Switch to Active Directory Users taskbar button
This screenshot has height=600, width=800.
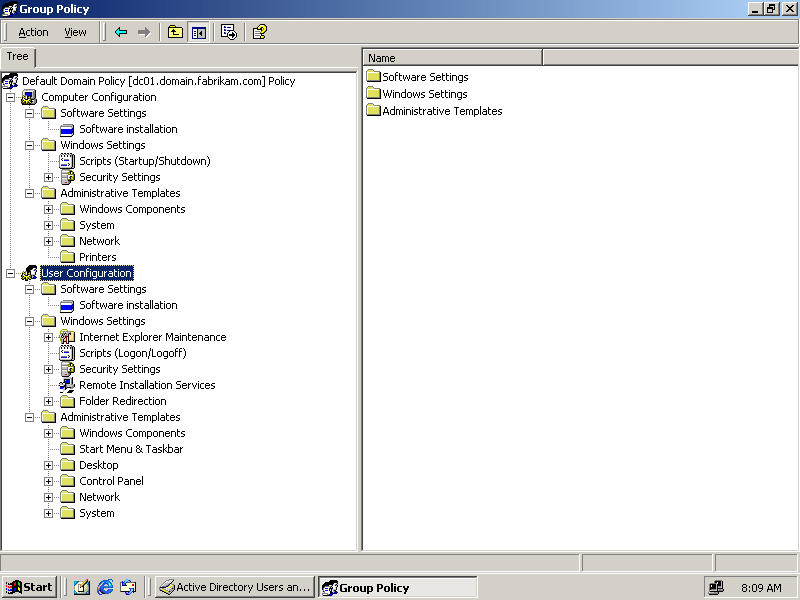tap(235, 587)
